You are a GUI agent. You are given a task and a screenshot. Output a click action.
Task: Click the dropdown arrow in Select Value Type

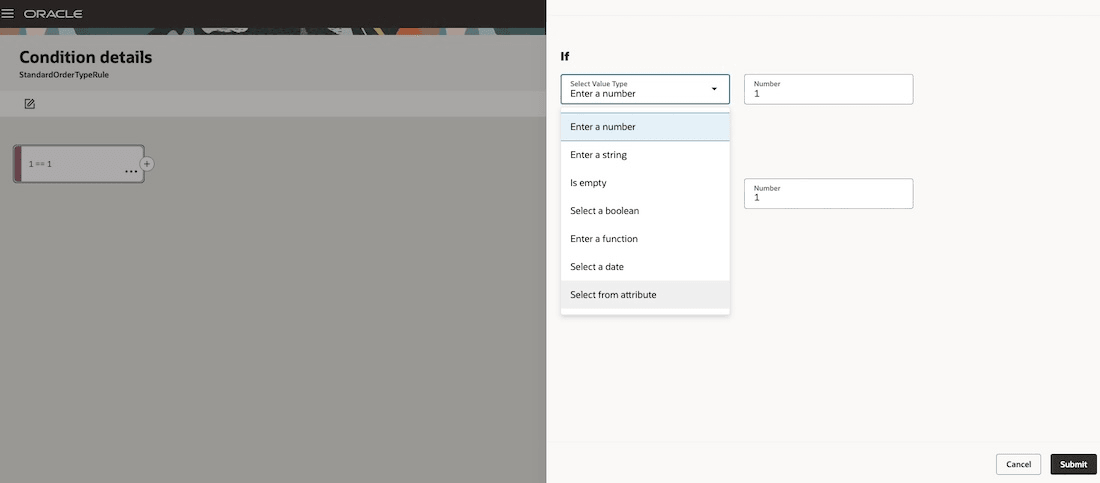(x=714, y=89)
